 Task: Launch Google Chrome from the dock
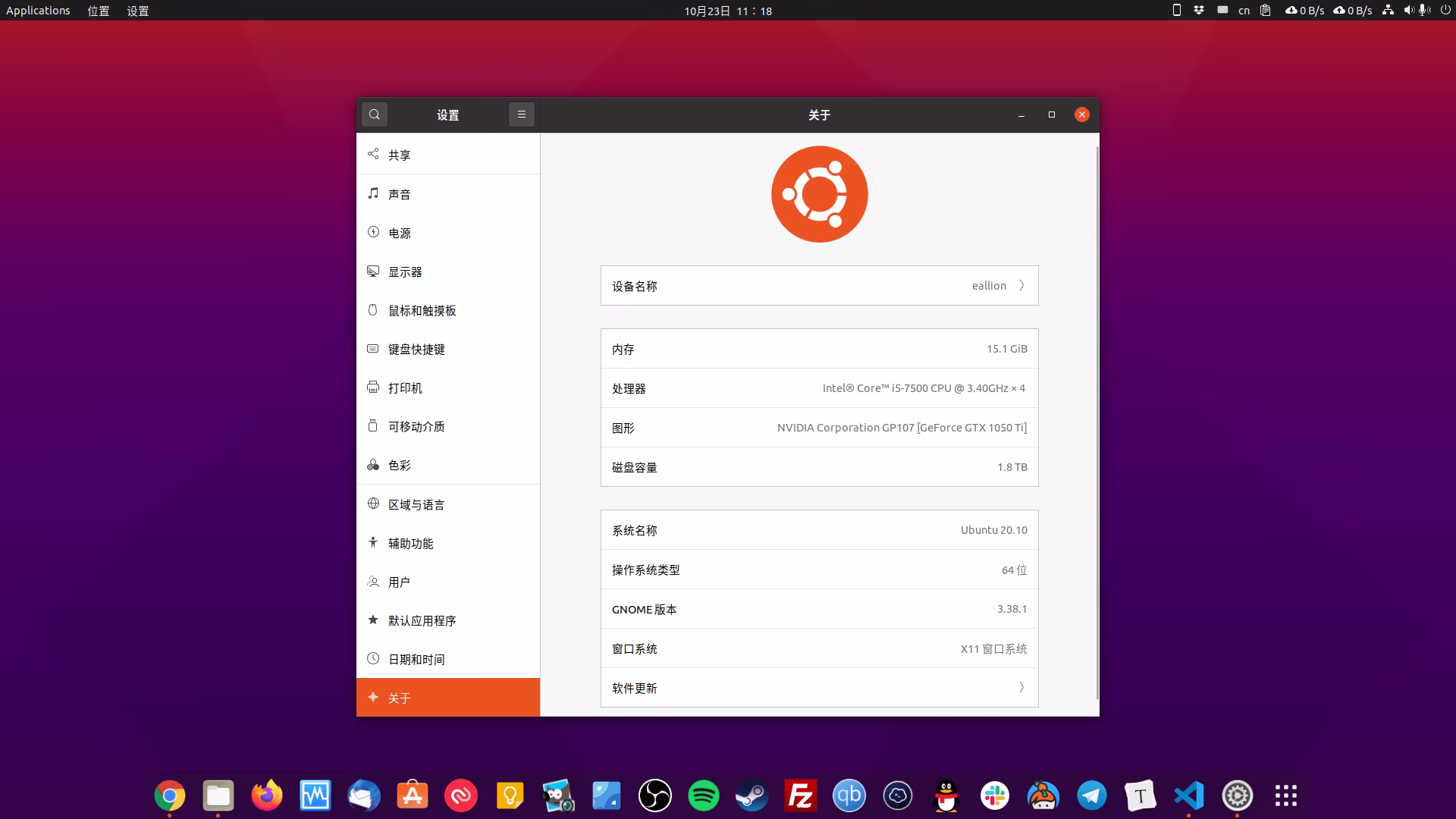click(170, 796)
